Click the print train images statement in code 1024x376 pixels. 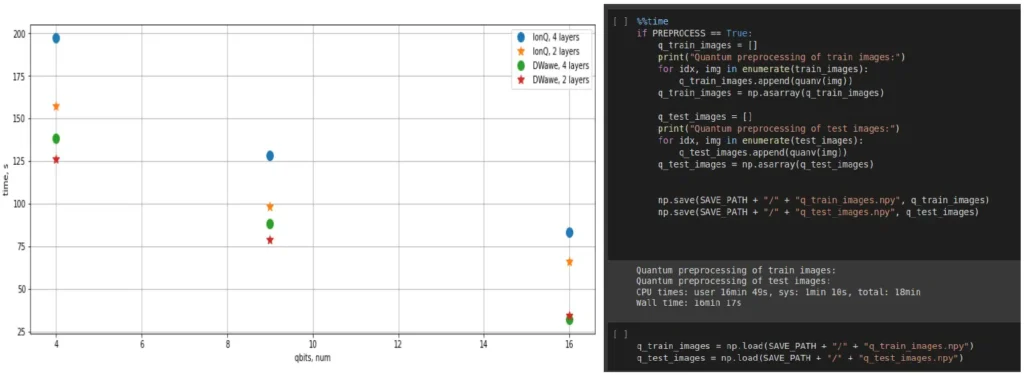click(x=781, y=57)
